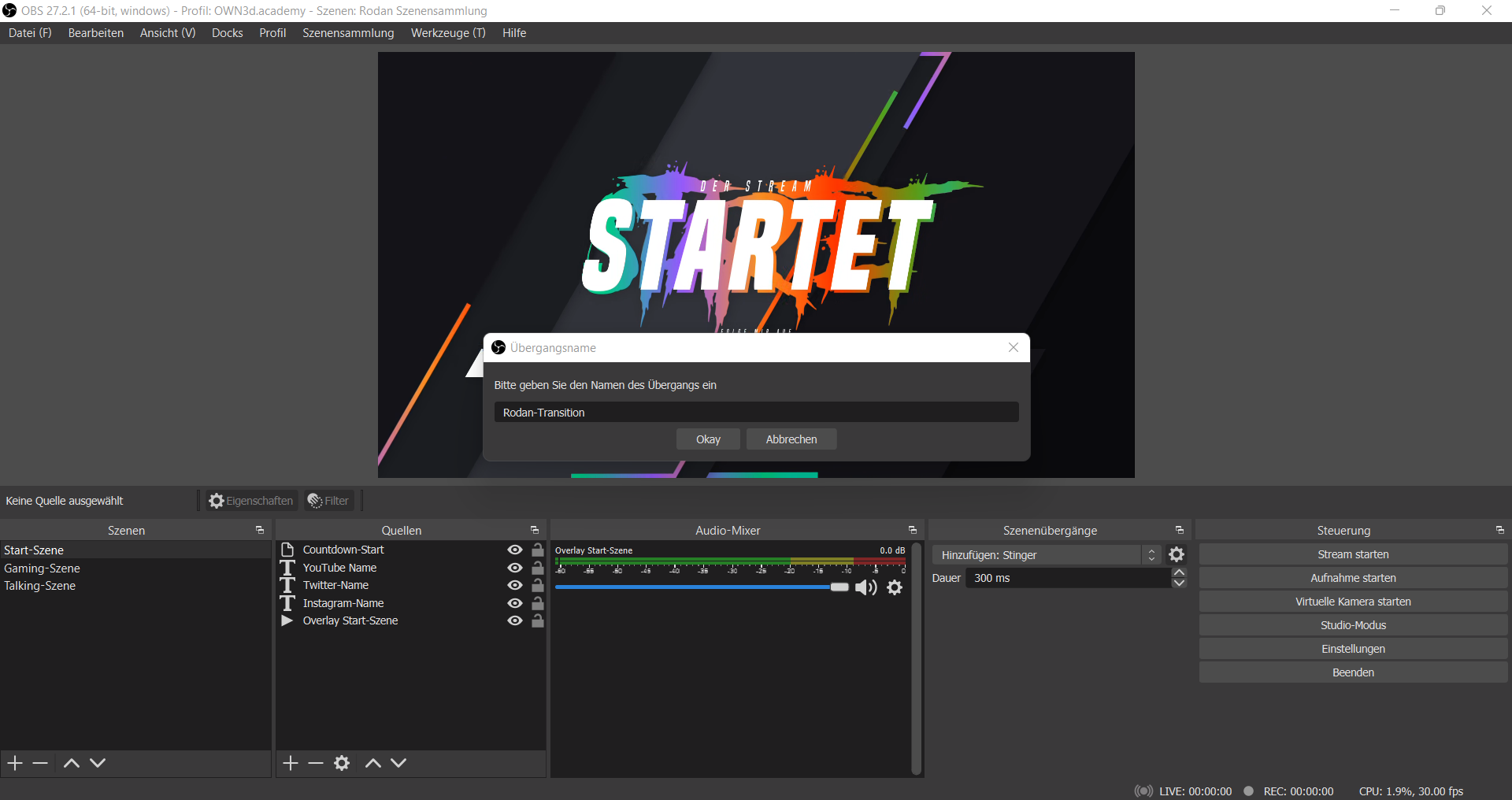Adjust the Overlay Start-Szene volume slider
This screenshot has height=800, width=1512.
pyautogui.click(x=839, y=587)
